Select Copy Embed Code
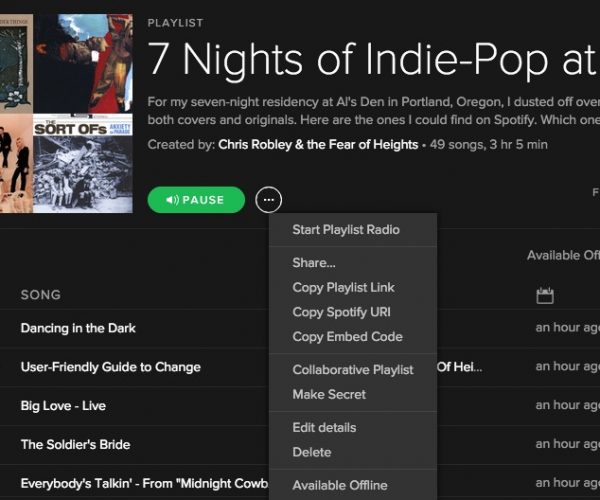 [347, 337]
